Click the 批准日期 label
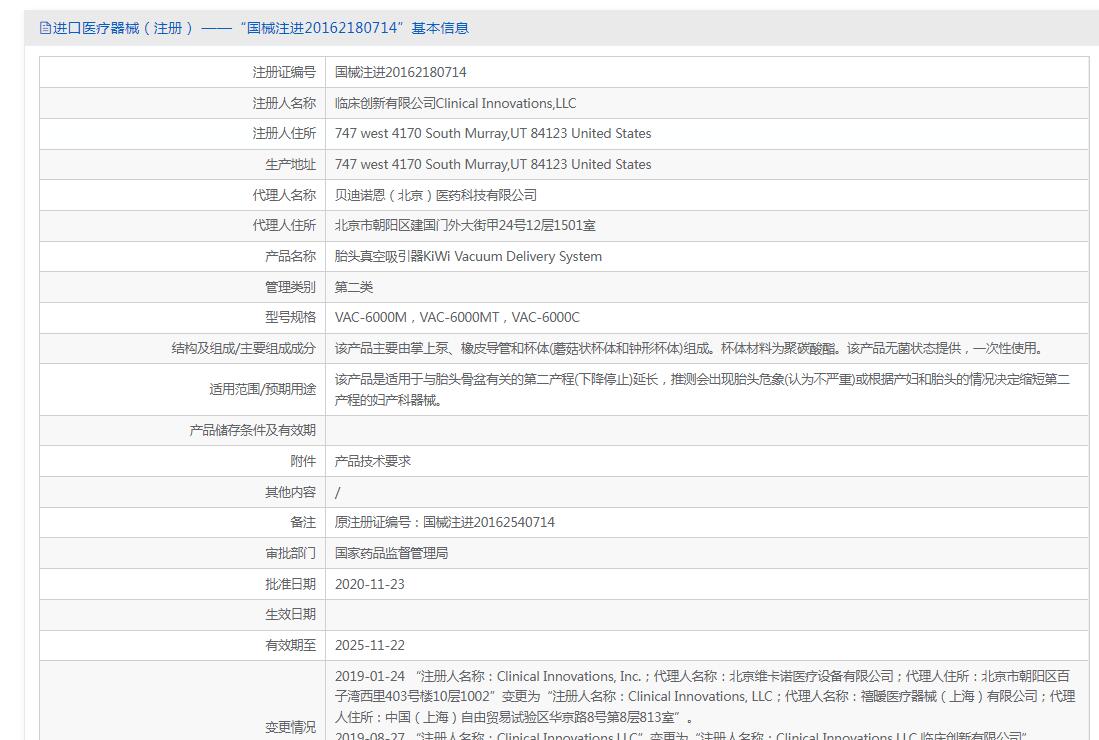The width and height of the screenshot is (1099, 740). point(290,584)
